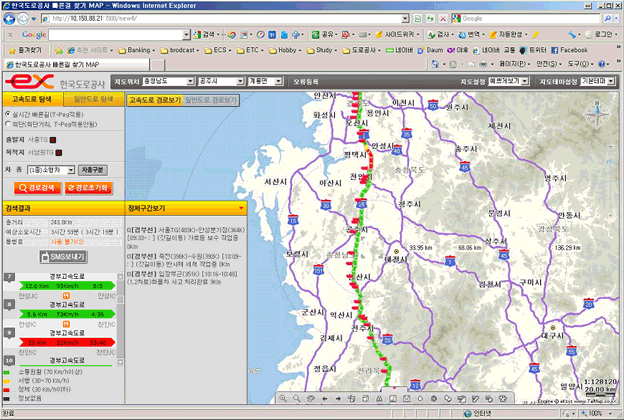Switch to the 일반도로 경로보기 tab

coord(211,99)
